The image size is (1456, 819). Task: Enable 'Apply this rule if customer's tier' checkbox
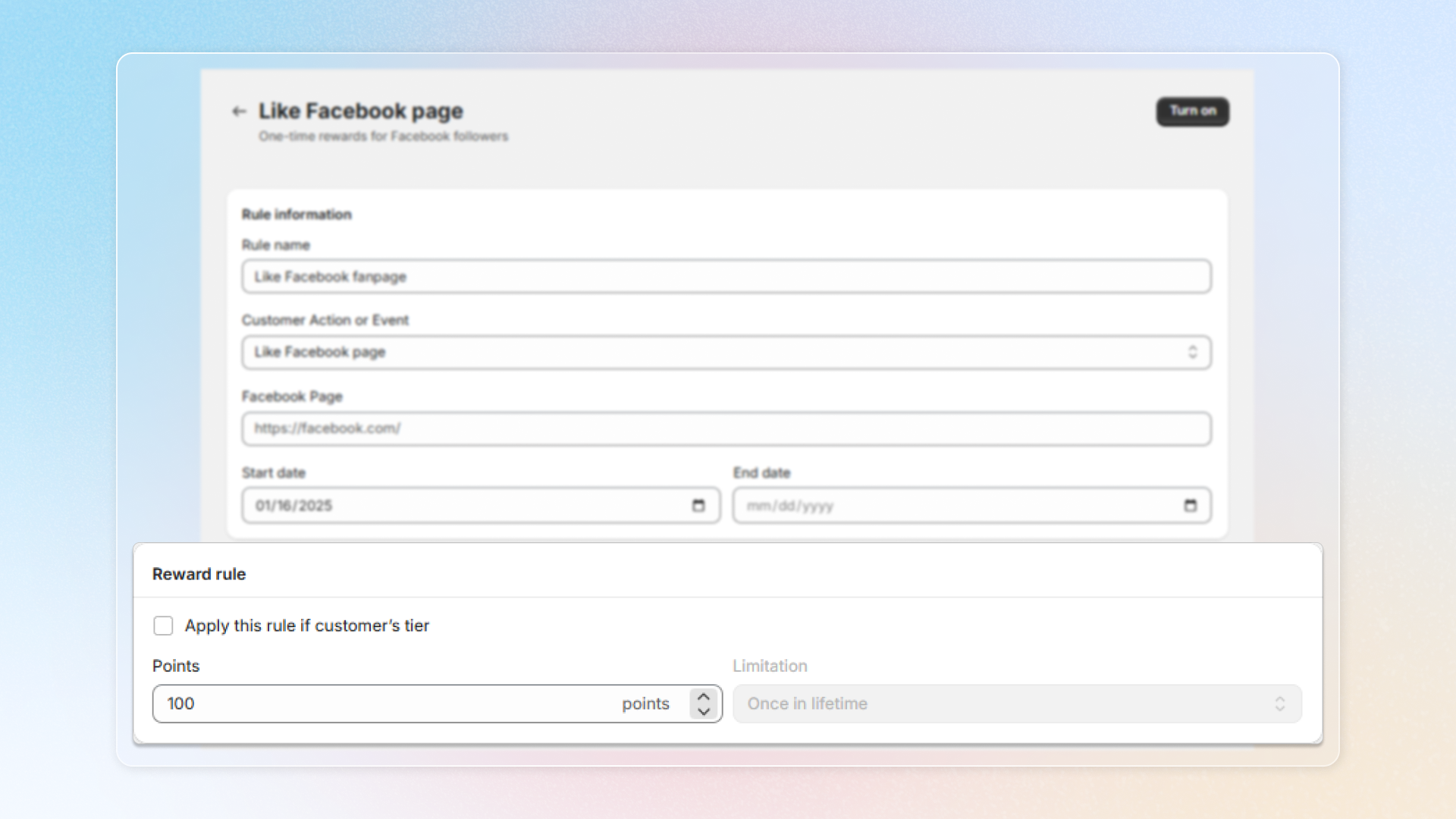[163, 626]
